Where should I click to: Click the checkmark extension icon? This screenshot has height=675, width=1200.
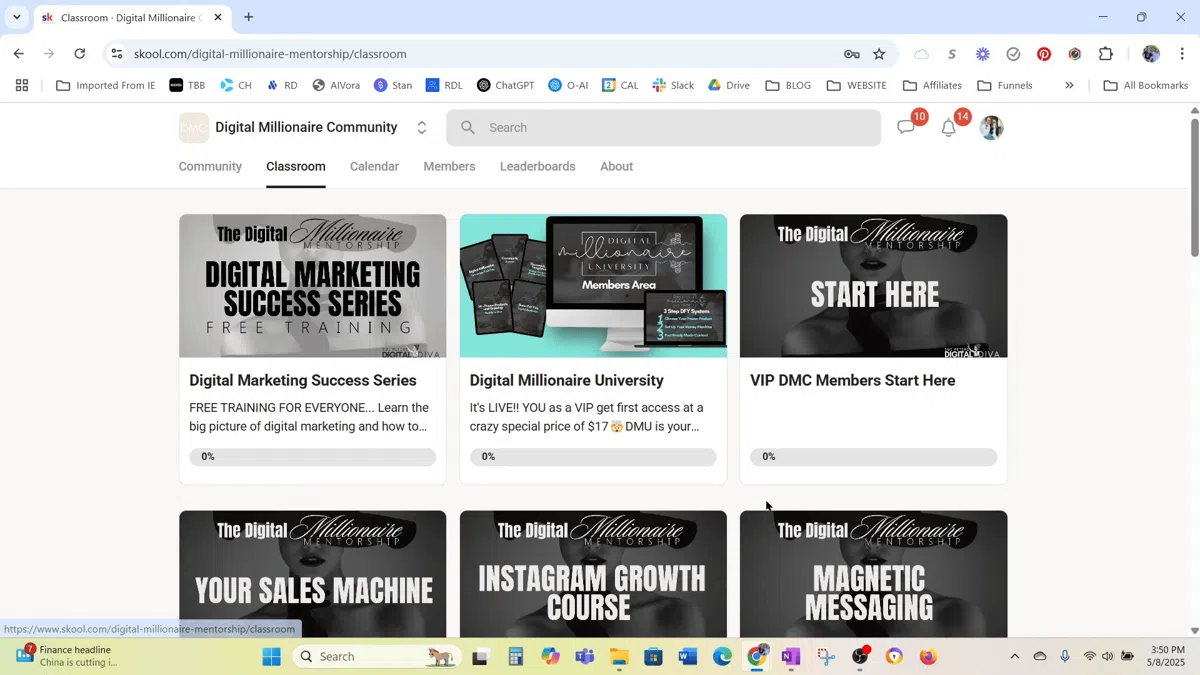[1013, 54]
